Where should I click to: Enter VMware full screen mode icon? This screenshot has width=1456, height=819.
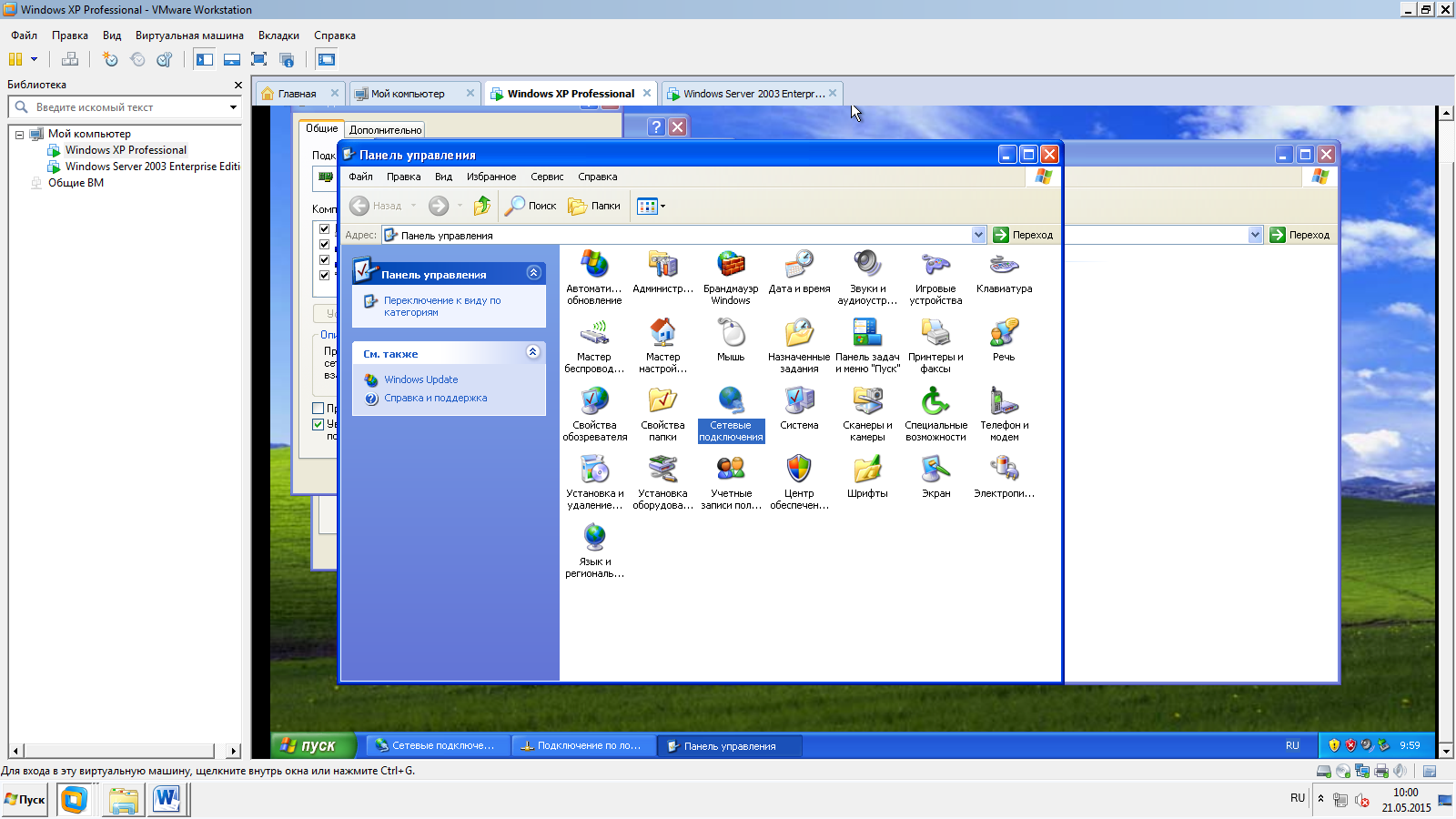[258, 59]
